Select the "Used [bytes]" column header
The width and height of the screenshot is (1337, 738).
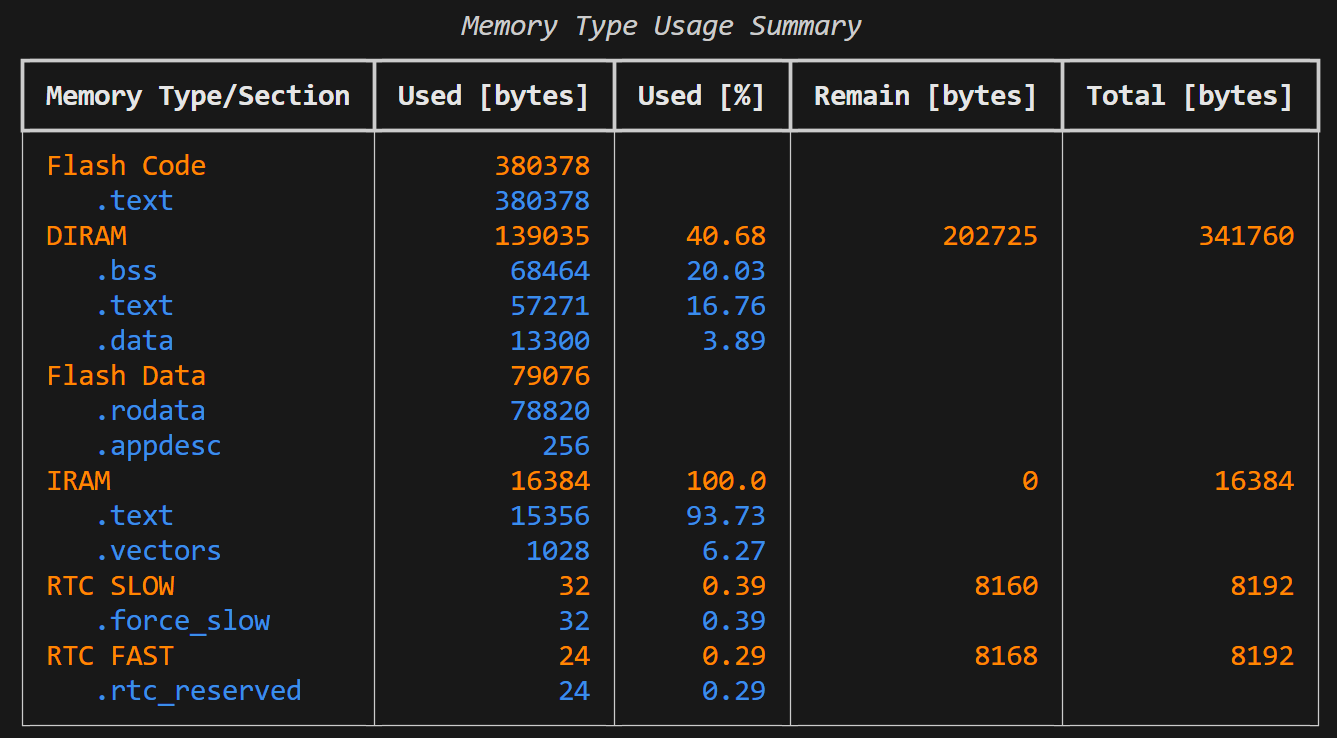pos(494,96)
